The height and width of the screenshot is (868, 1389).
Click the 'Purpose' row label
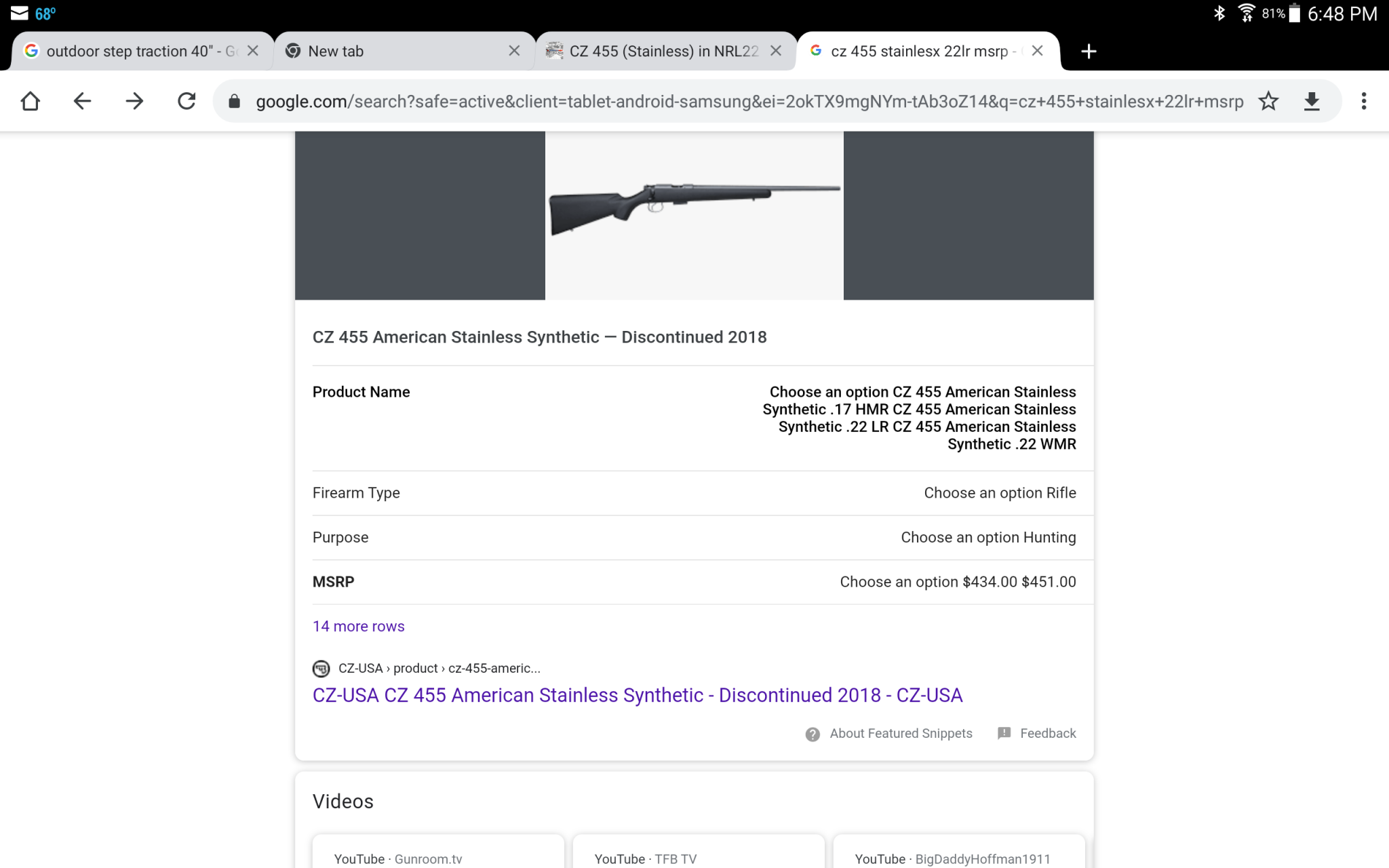[340, 538]
